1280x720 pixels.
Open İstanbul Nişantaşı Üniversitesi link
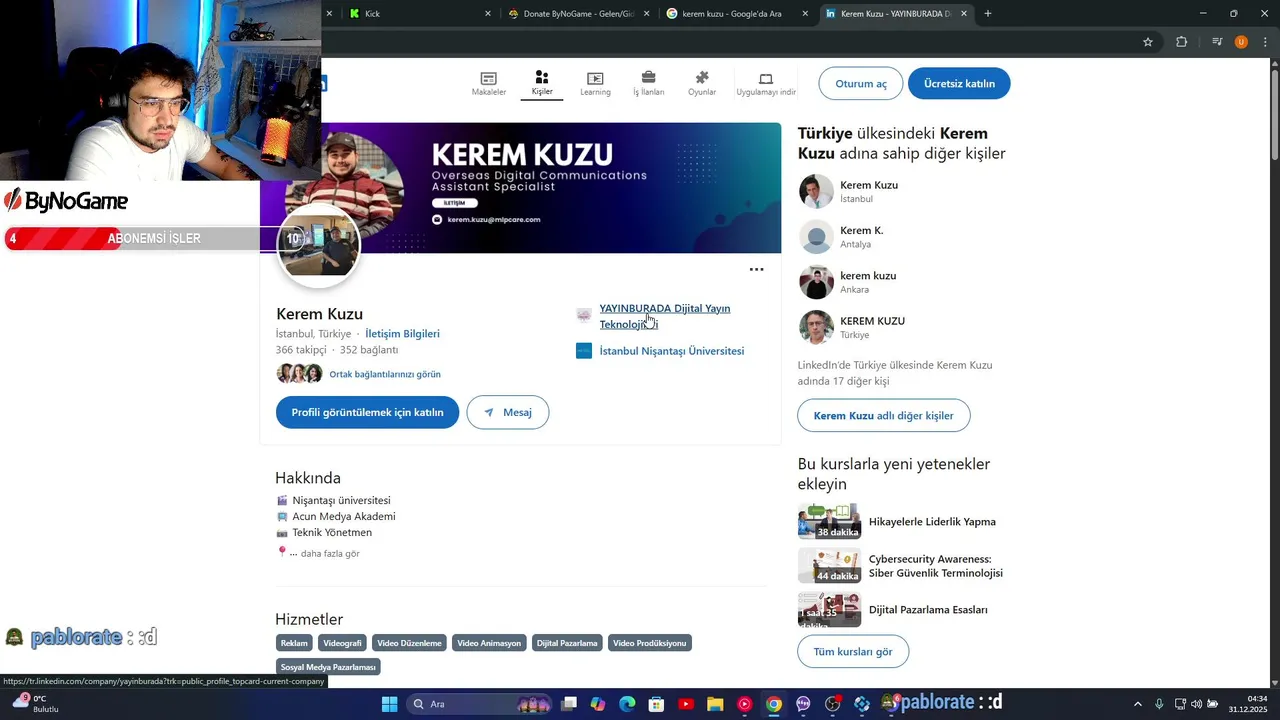pos(672,351)
